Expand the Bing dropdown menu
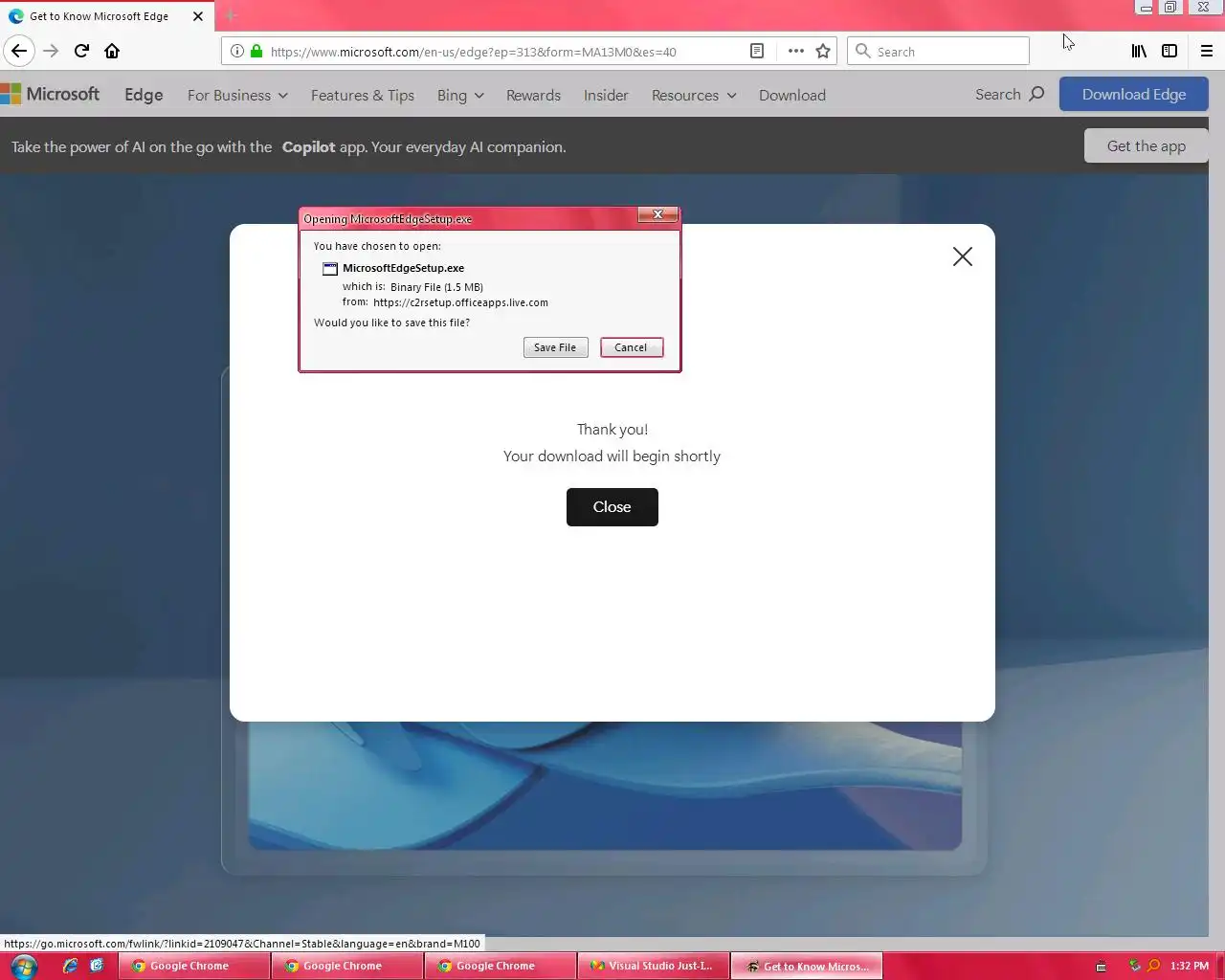This screenshot has width=1225, height=980. tap(460, 95)
